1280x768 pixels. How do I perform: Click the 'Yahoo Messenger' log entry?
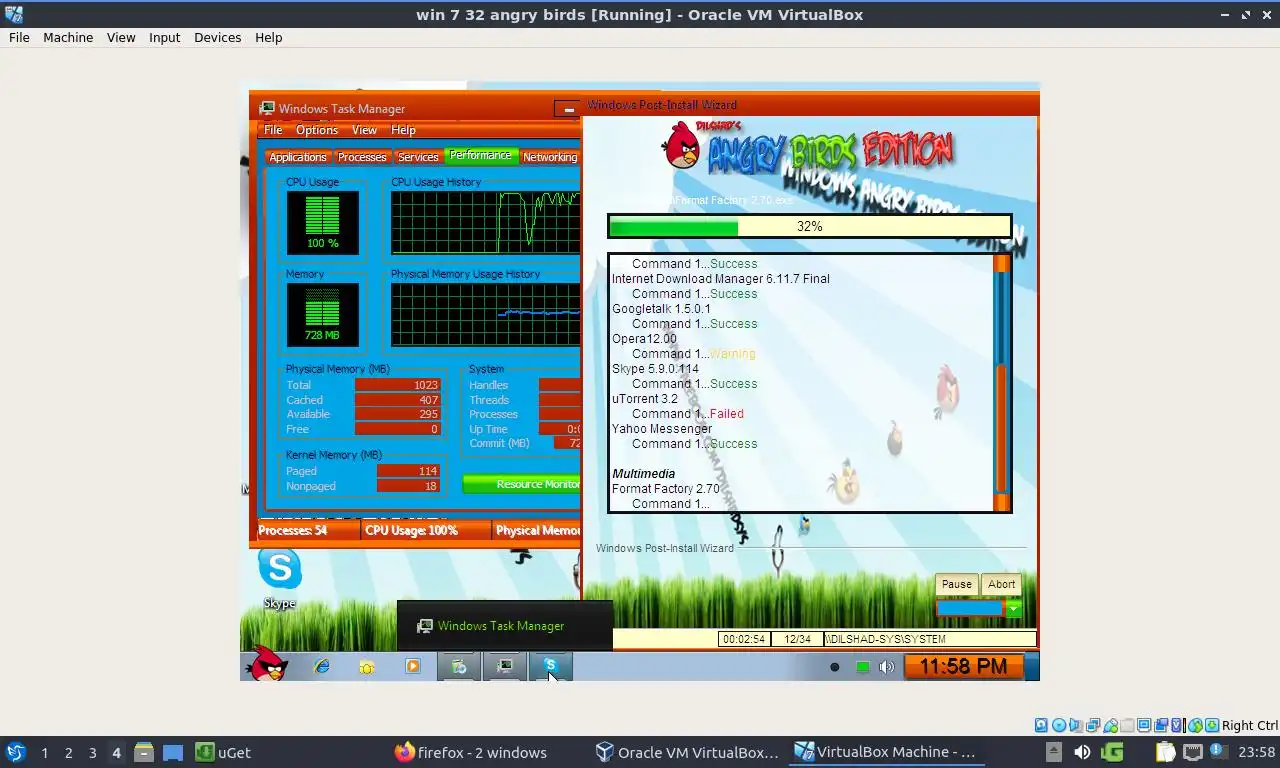662,429
